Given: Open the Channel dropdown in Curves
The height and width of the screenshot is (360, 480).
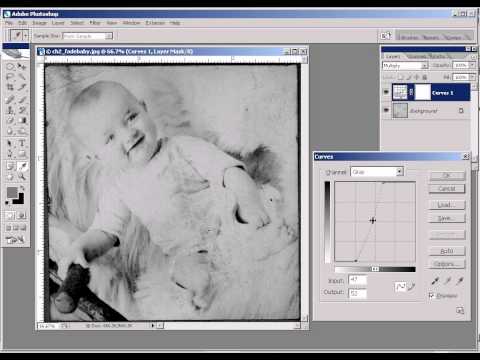Looking at the screenshot, I should 377,172.
